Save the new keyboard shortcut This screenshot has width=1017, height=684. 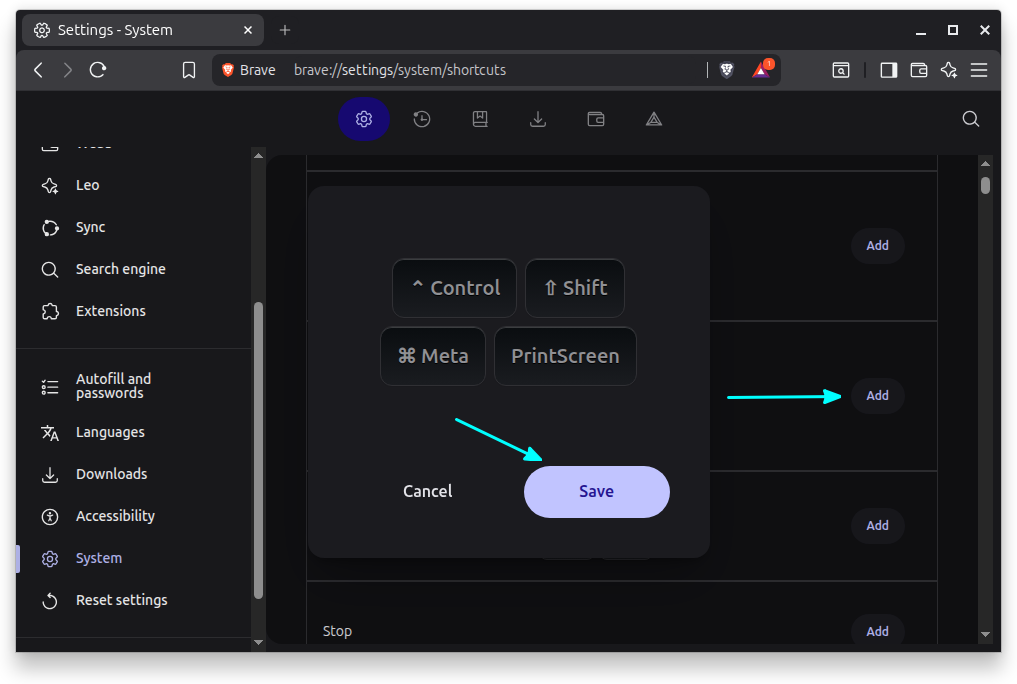pos(596,492)
